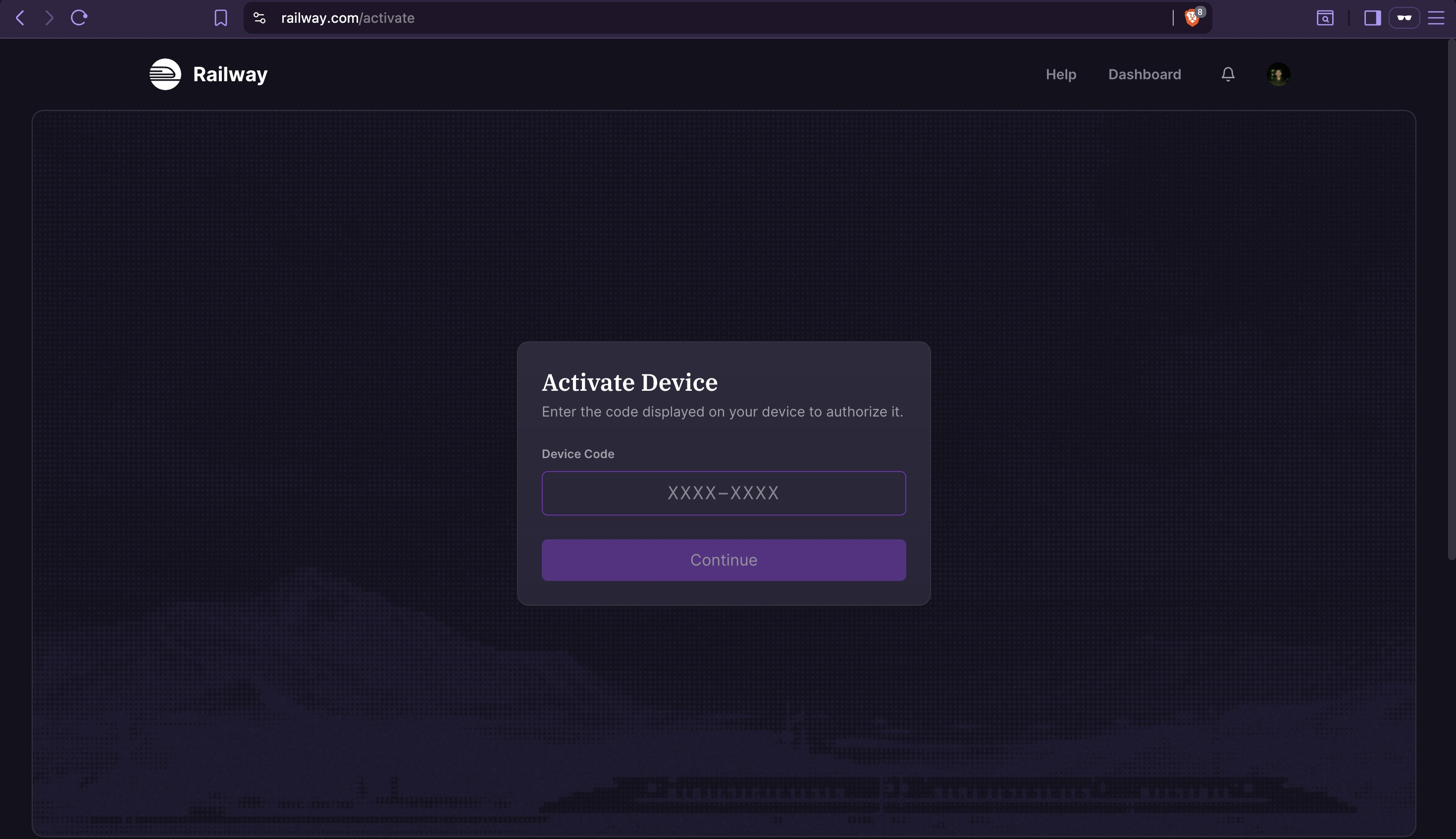Open the tab search icon in toolbar

(x=1325, y=18)
